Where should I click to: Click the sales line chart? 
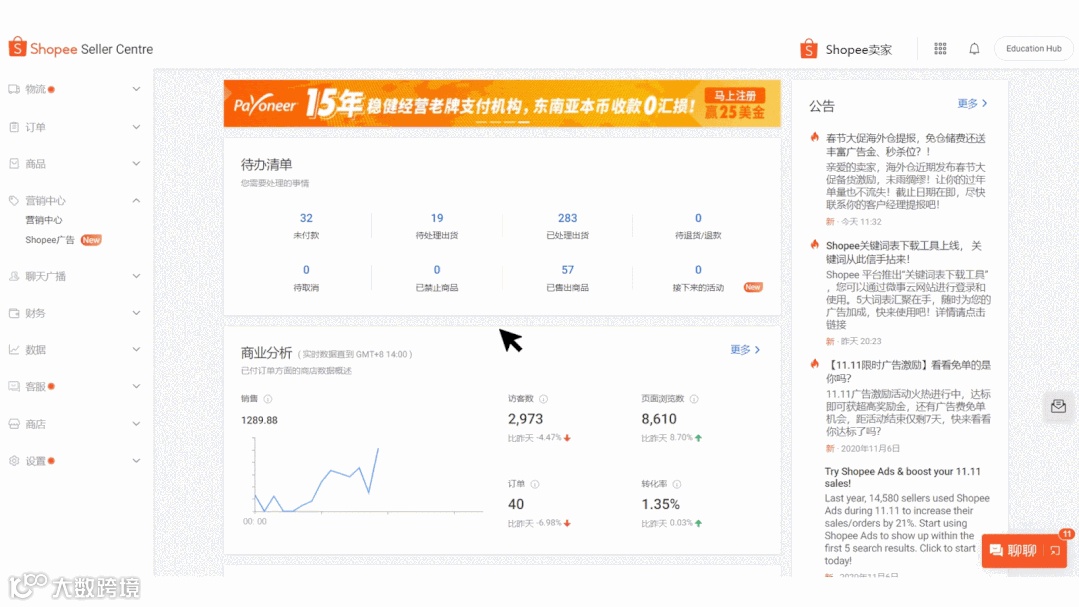coord(367,478)
